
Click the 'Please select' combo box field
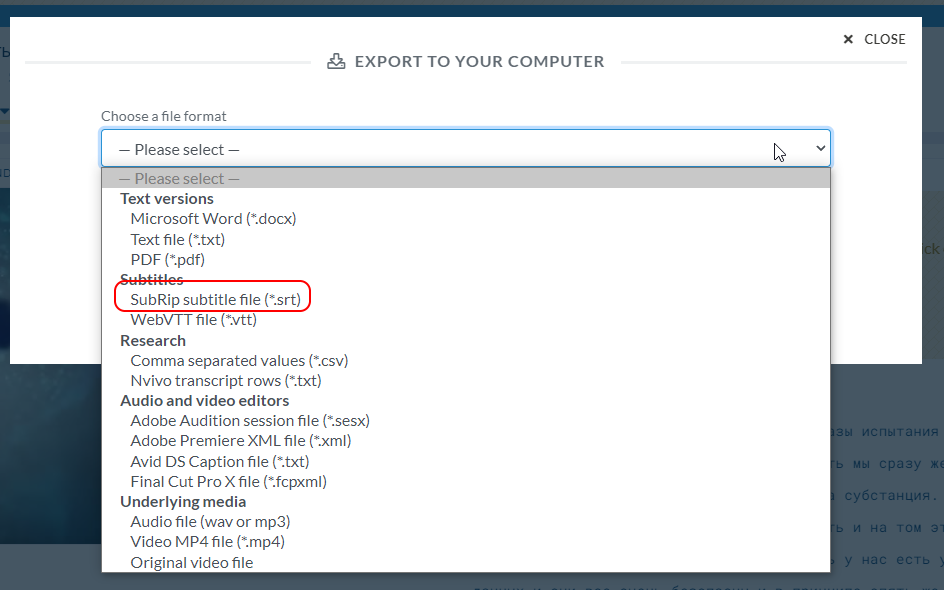pyautogui.click(x=465, y=148)
